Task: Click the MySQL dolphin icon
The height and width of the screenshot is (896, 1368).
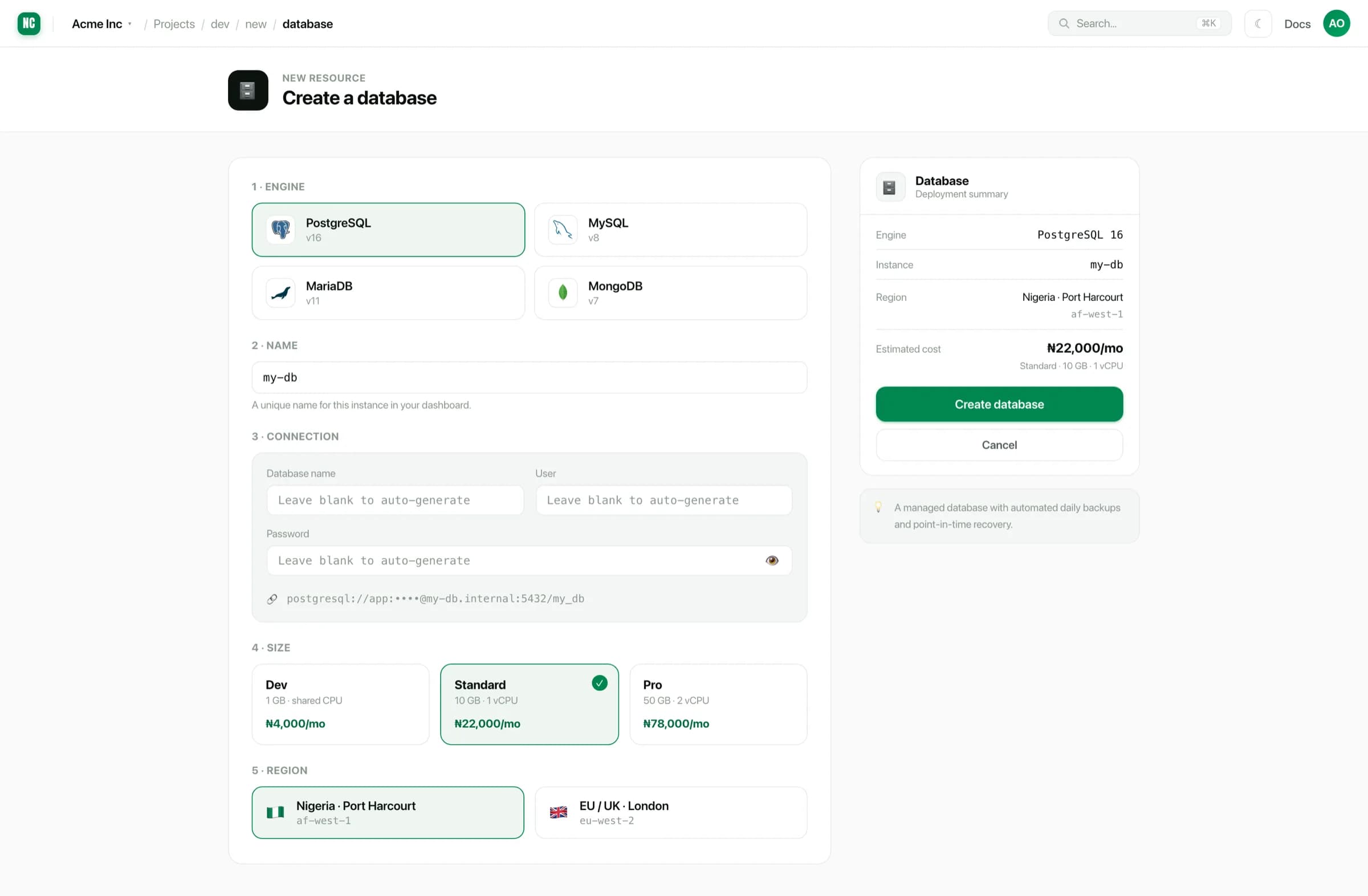Action: [x=563, y=230]
